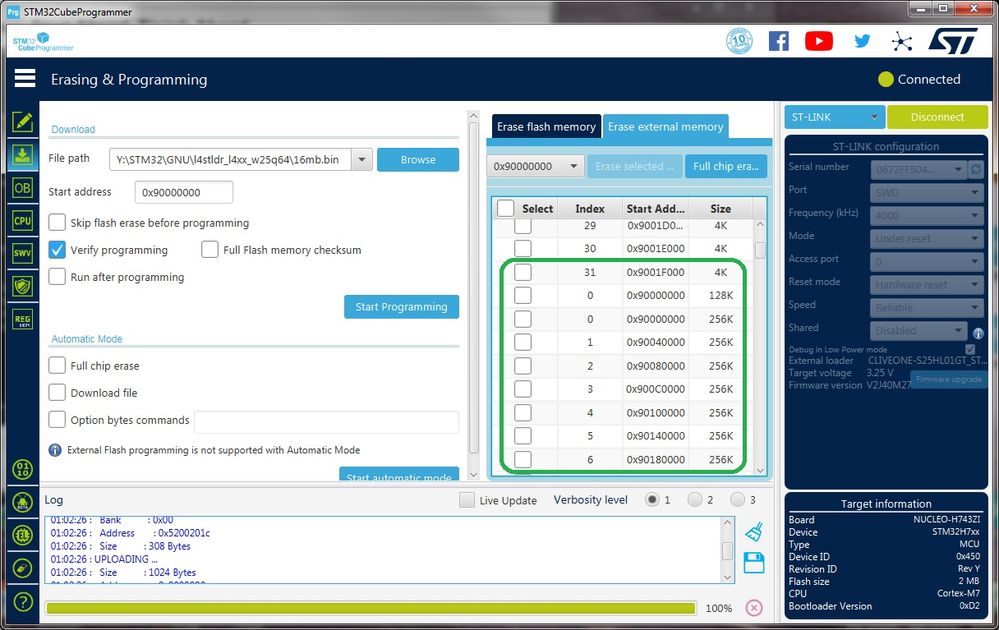Enable Run after programming
The height and width of the screenshot is (630, 999).
[57, 277]
